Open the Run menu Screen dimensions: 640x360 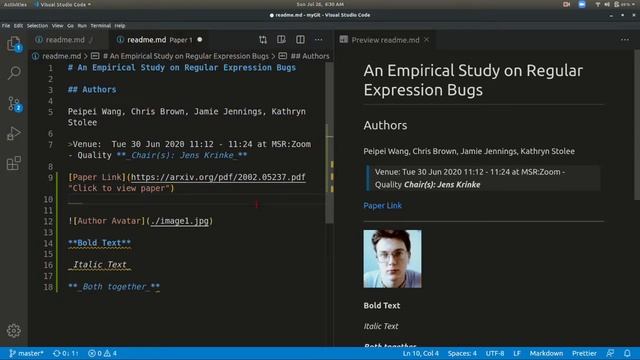(82, 26)
